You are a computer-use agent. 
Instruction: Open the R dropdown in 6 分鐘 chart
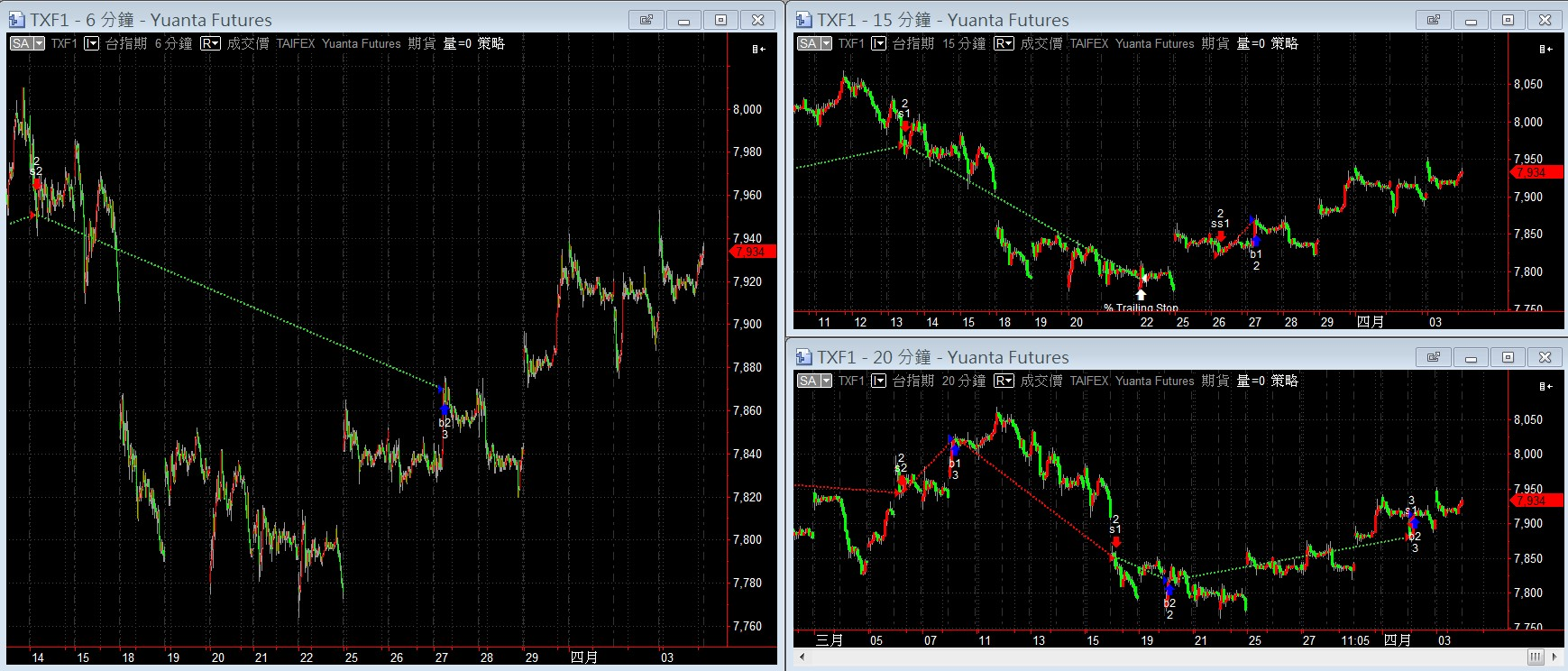coord(210,43)
